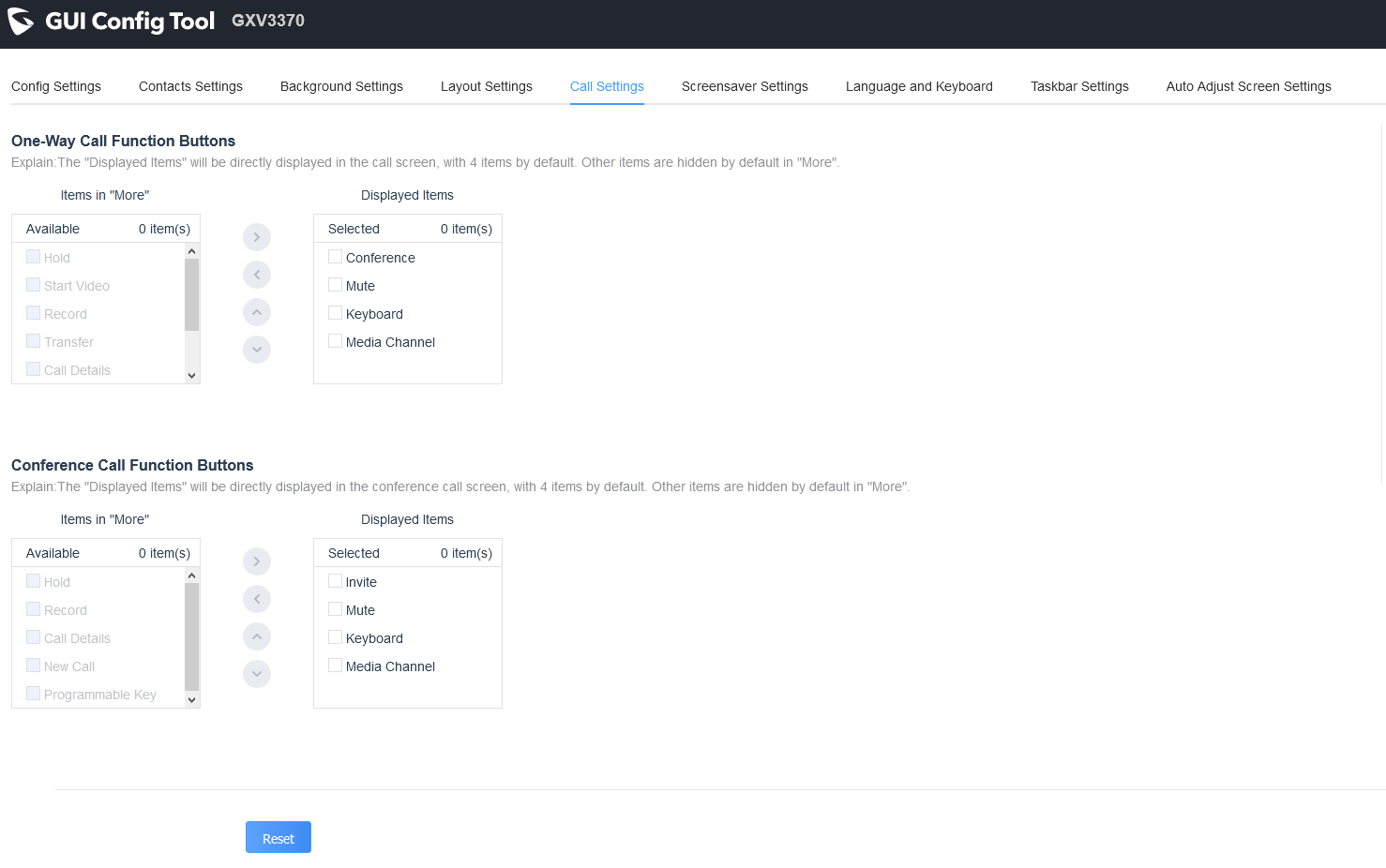Click move-right arrow in One-Way Call section
Image resolution: width=1386 pixels, height=868 pixels.
coord(257,237)
